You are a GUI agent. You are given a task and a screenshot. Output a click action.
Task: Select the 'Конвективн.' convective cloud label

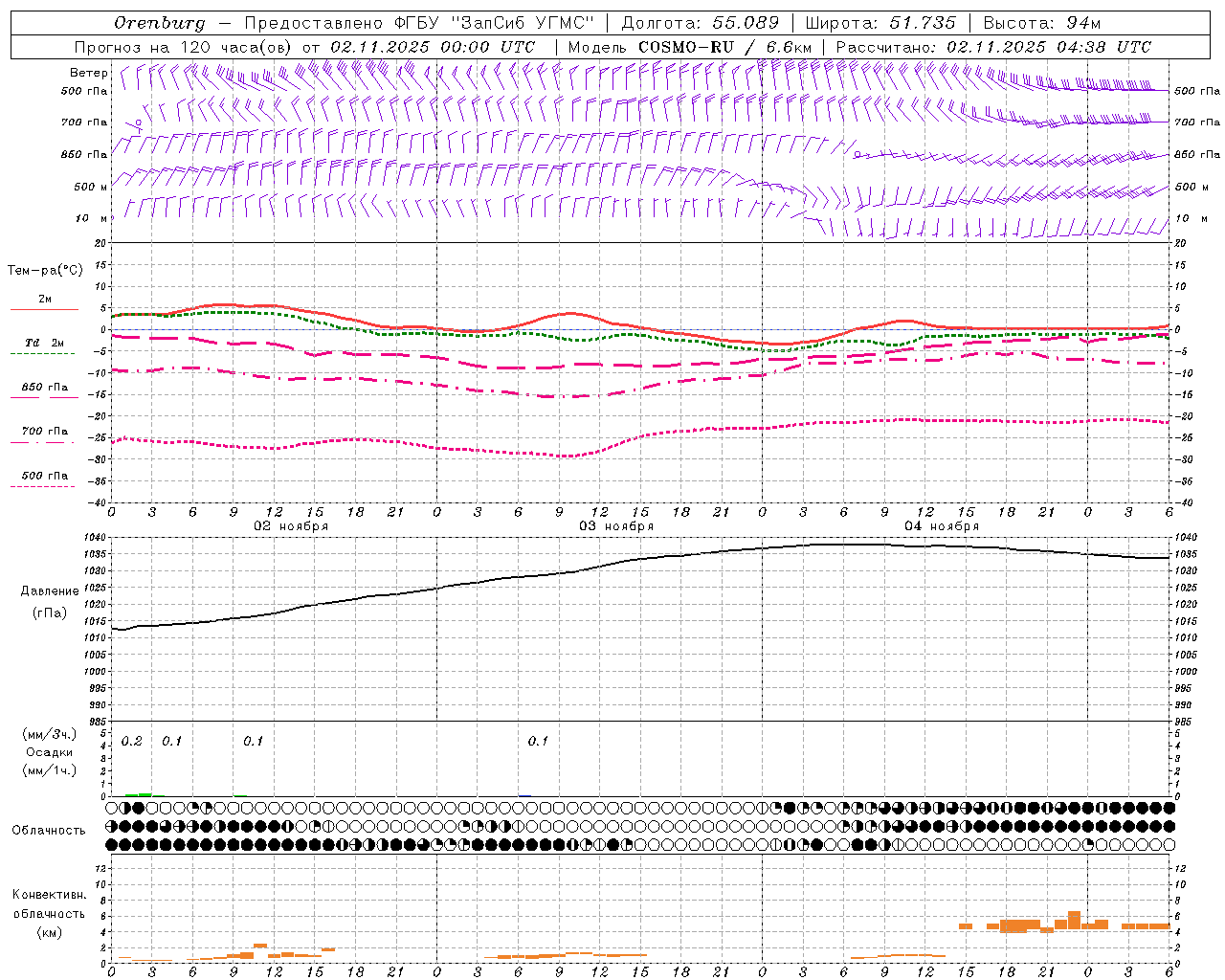(49, 895)
